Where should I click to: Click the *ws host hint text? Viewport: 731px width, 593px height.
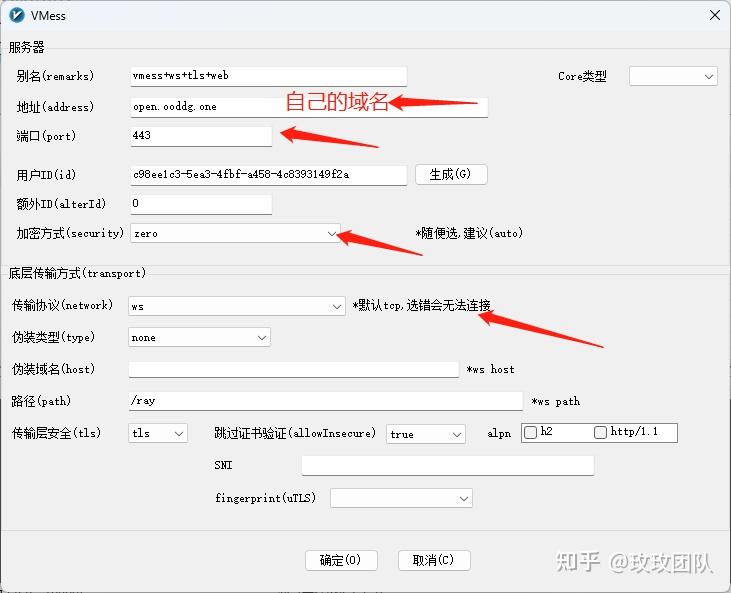[490, 369]
